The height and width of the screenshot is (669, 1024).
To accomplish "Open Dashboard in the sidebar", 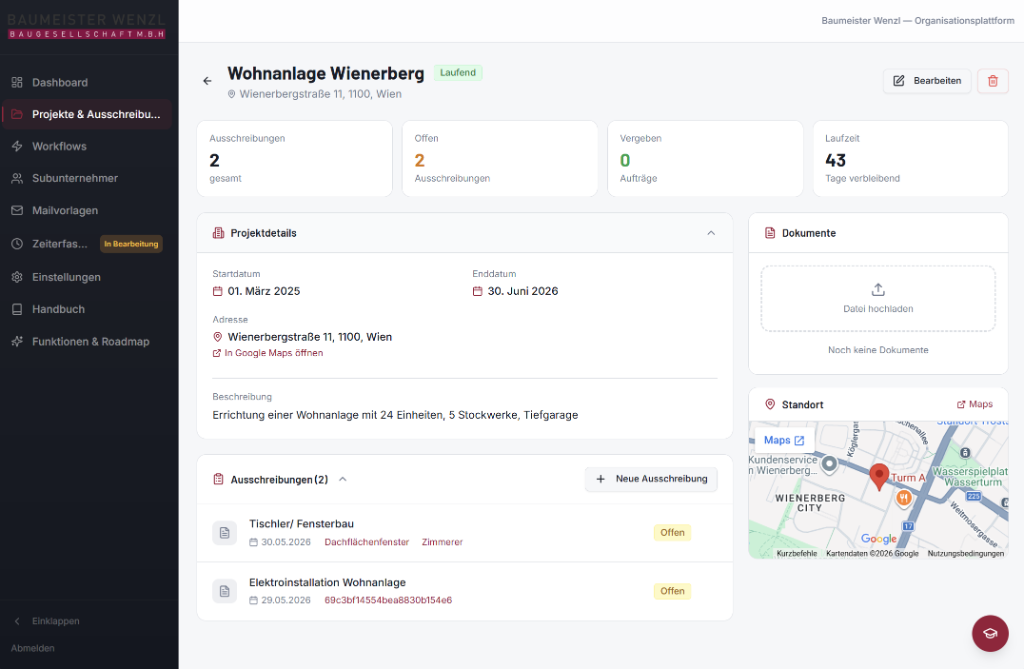I will (88, 82).
